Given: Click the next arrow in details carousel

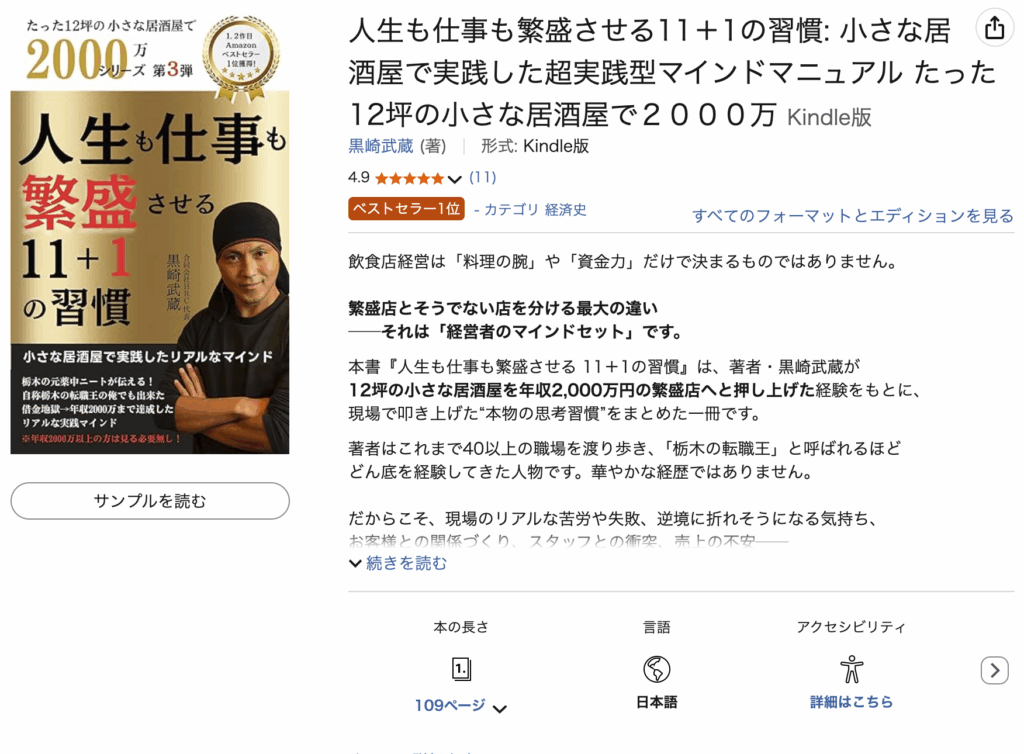Looking at the screenshot, I should (994, 670).
